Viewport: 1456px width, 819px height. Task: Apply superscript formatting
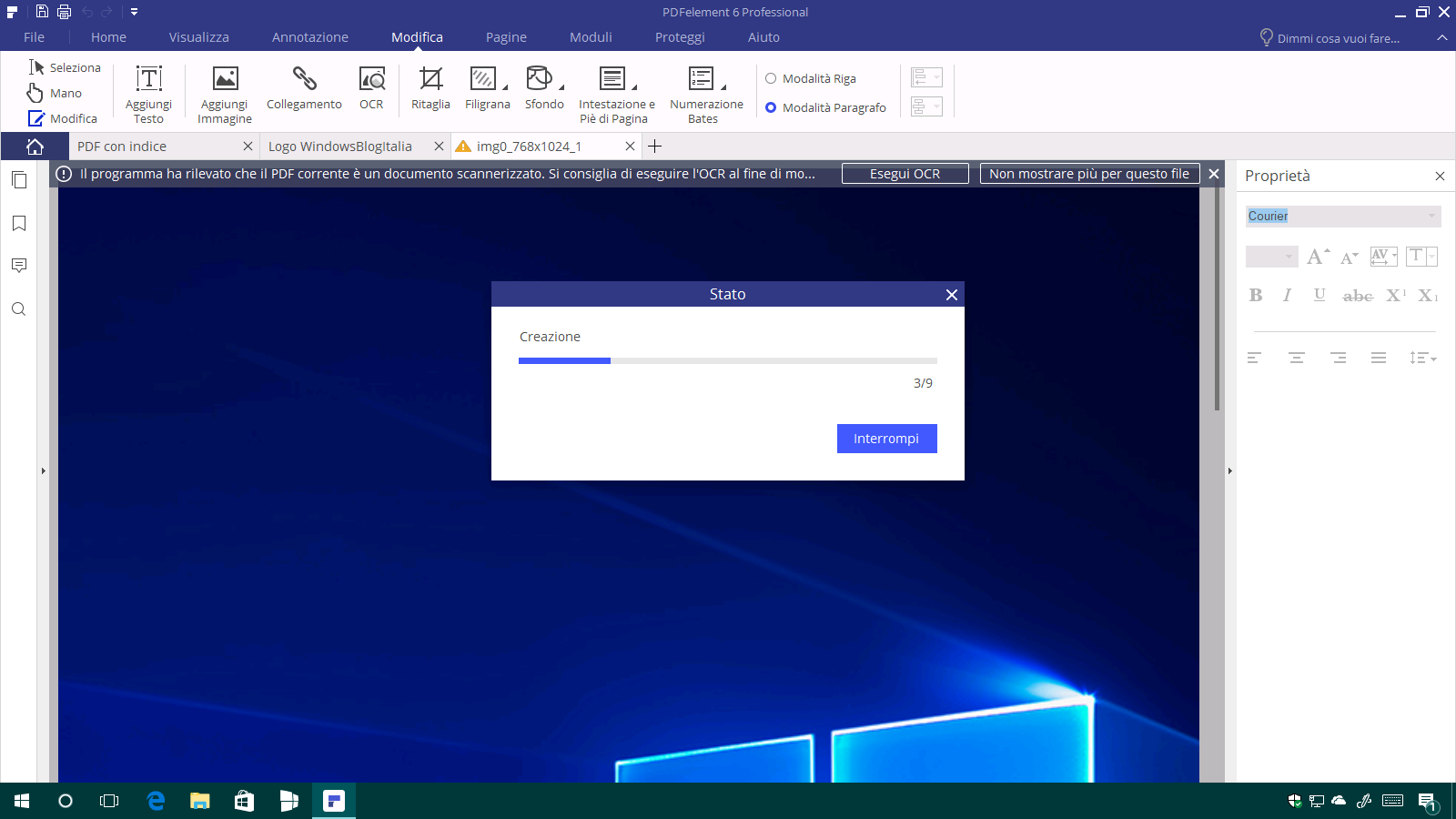(x=1396, y=295)
